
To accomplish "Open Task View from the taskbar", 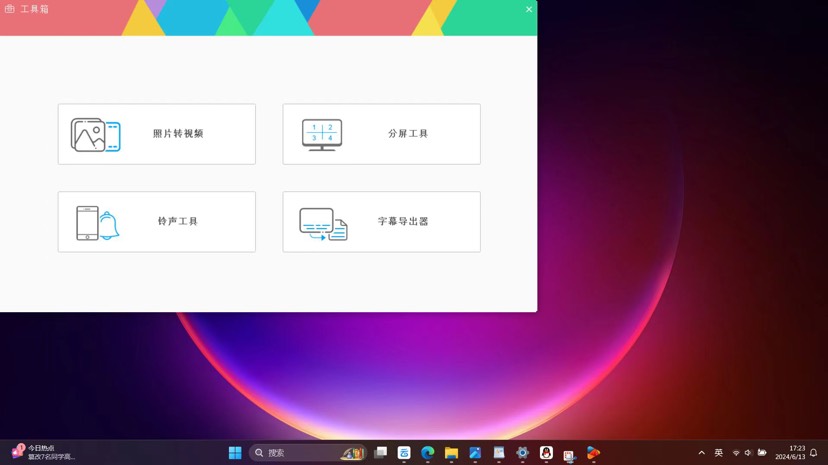I will [x=380, y=453].
